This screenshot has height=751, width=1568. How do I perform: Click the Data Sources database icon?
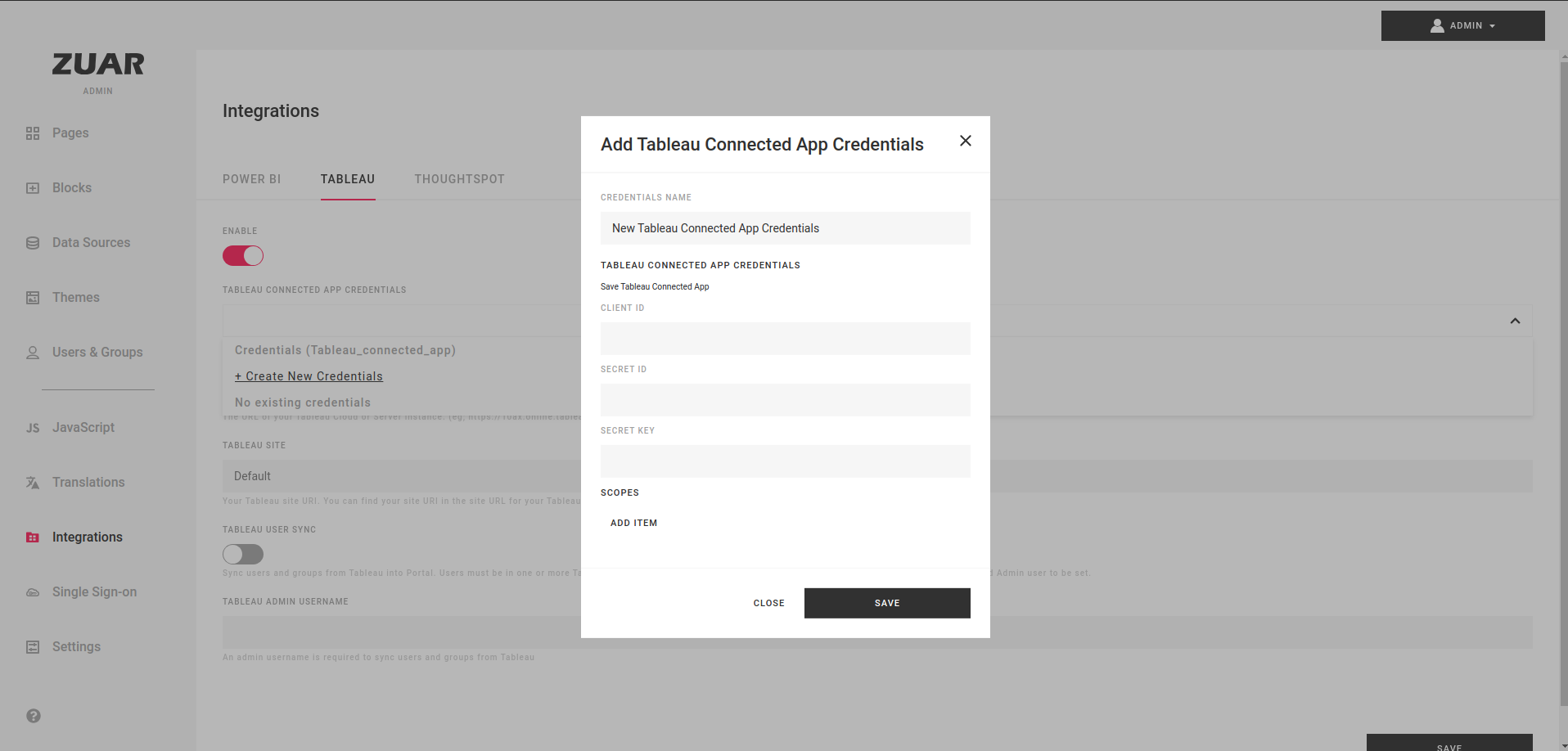33,243
